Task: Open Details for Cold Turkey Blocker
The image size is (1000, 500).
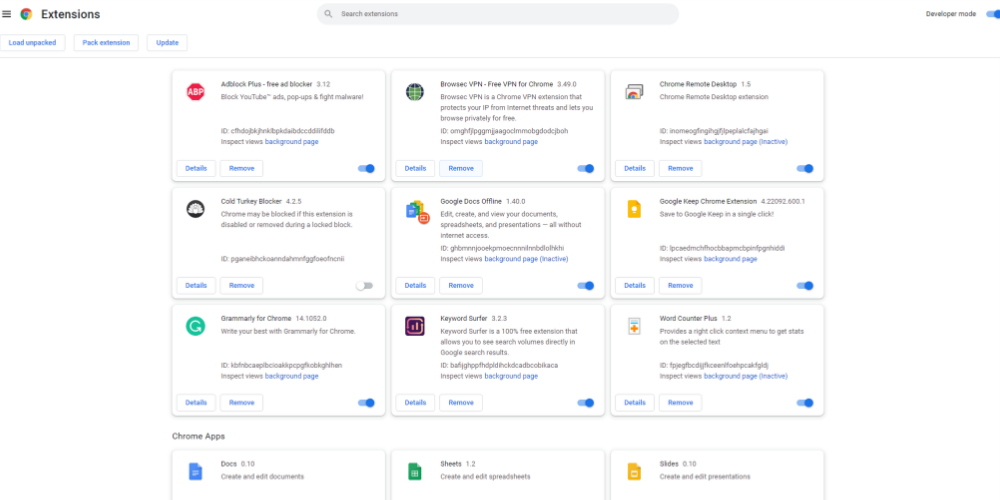Action: [x=196, y=286]
